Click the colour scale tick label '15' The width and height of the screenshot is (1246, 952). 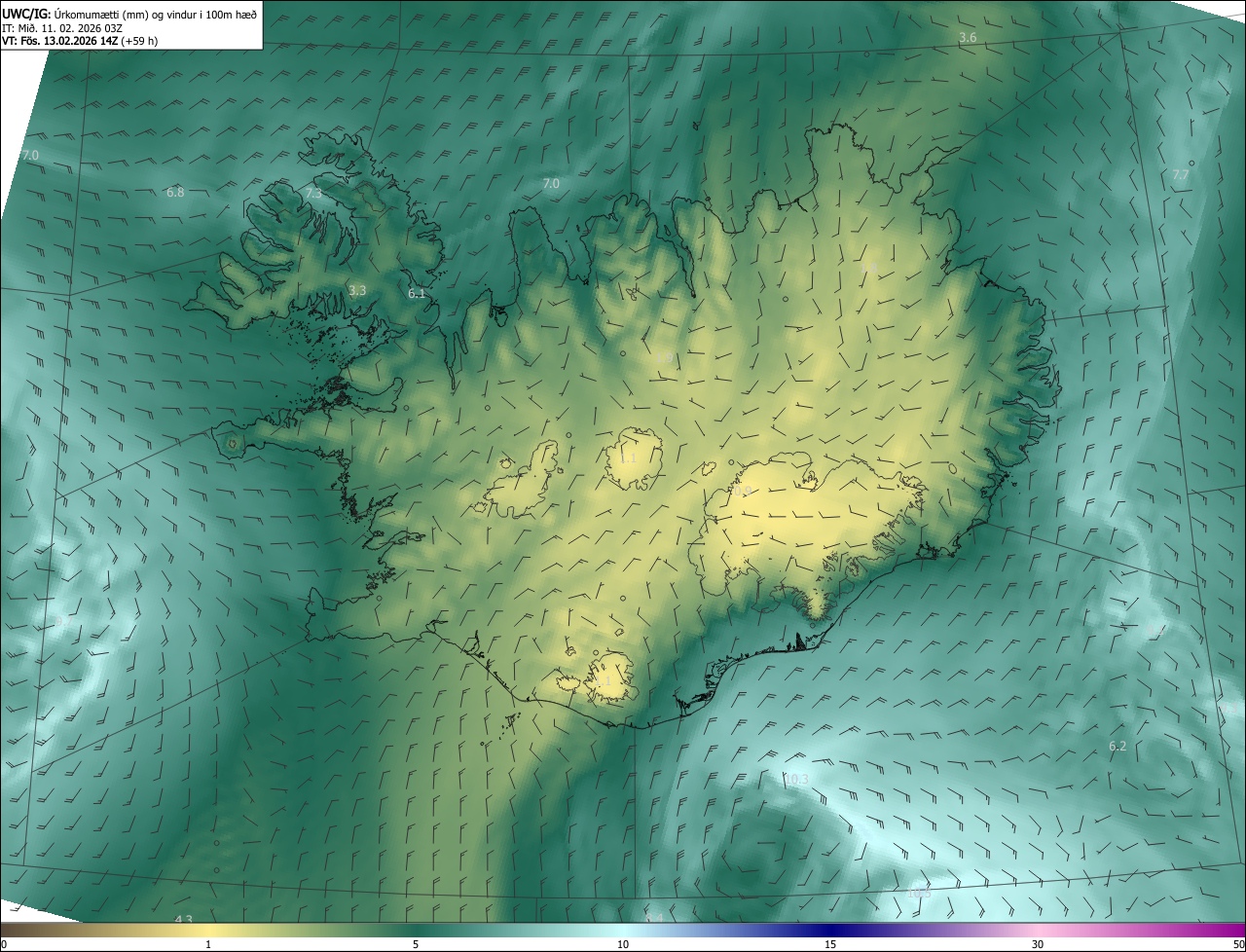(830, 944)
